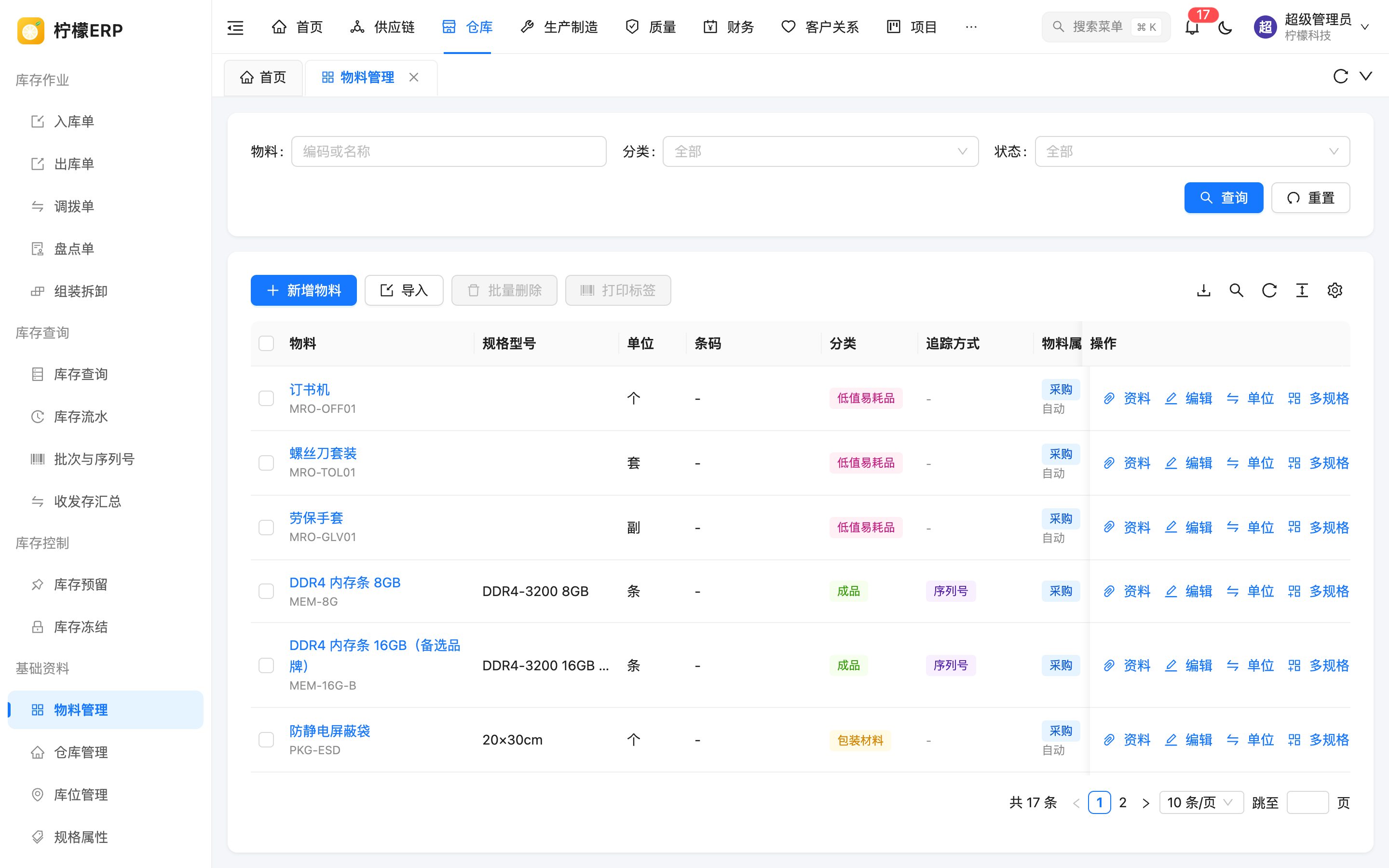
Task: Close the 物料管理 tab
Action: point(414,77)
